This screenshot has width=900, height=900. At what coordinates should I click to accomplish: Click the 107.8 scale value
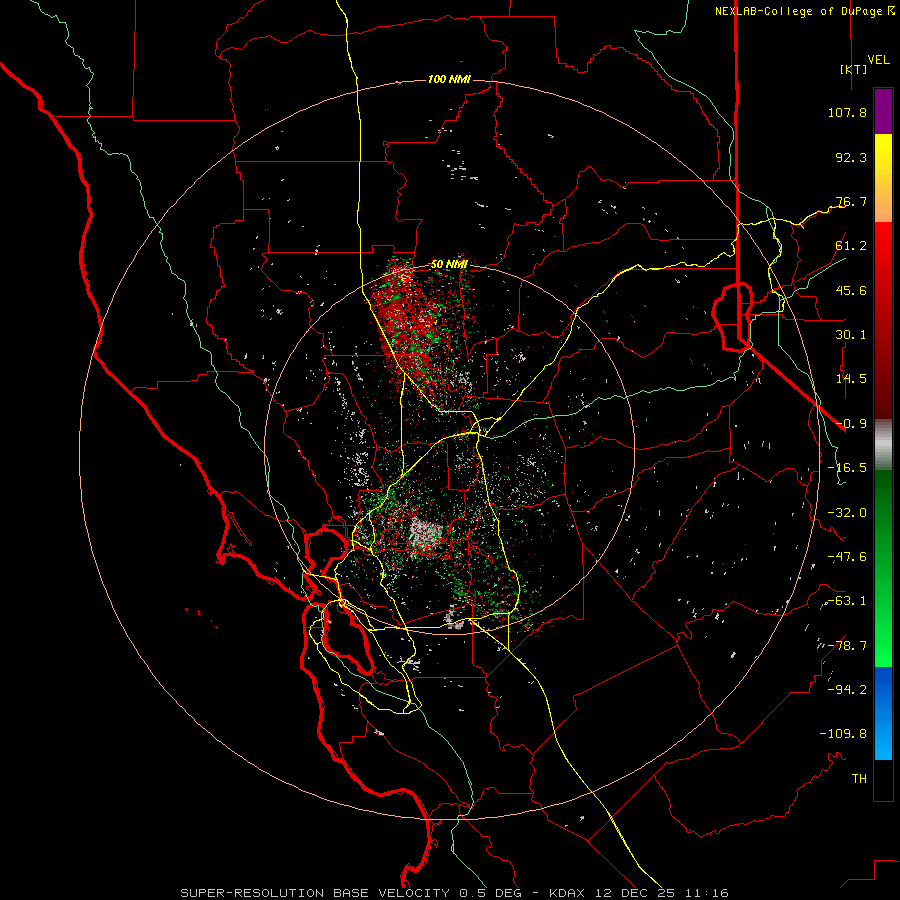[x=847, y=112]
